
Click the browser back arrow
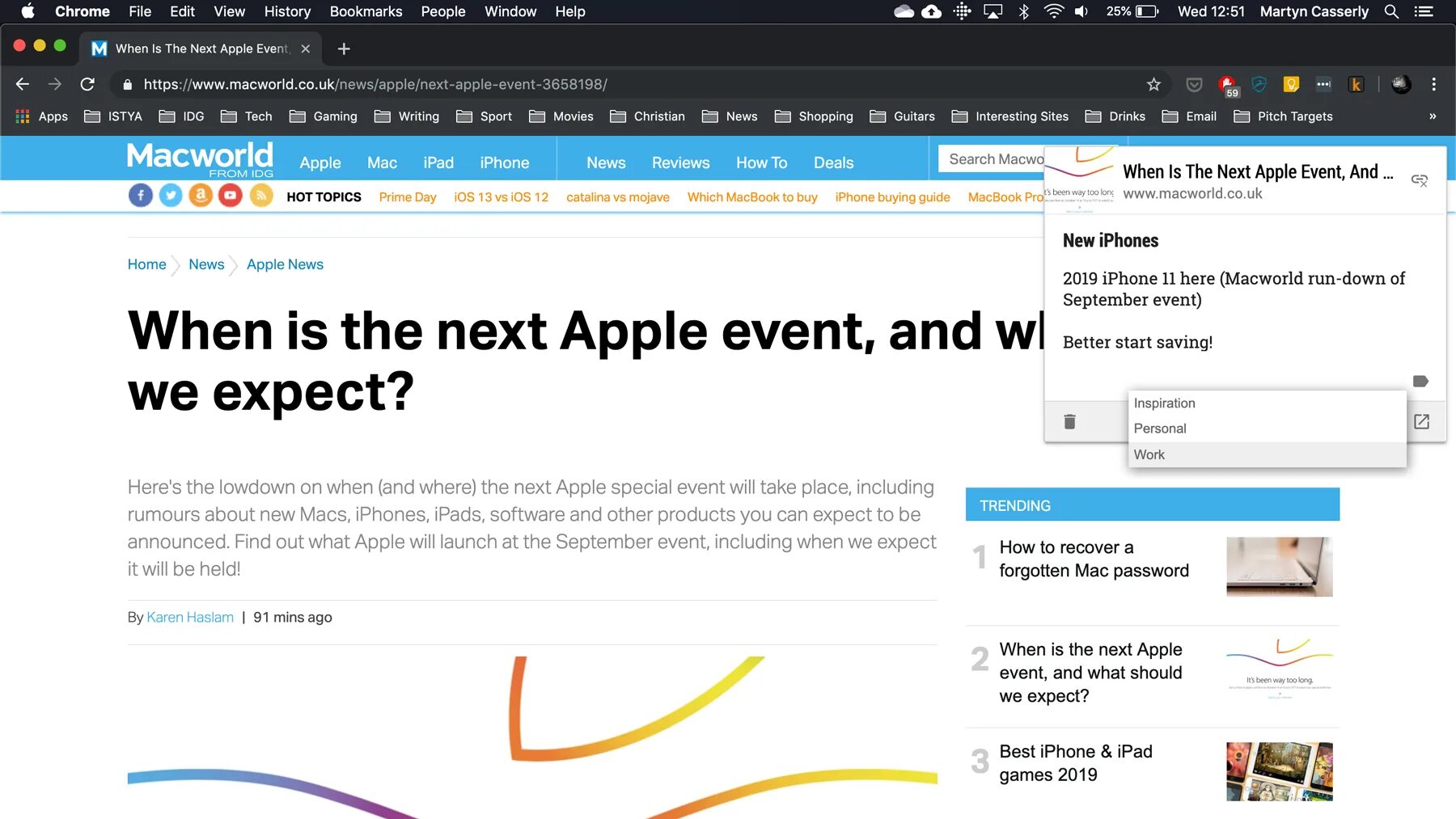(x=23, y=84)
